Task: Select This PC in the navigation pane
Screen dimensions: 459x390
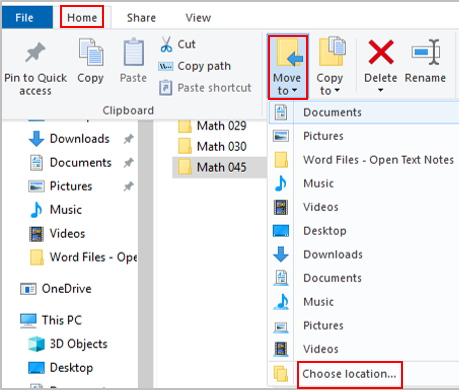Action: (51, 320)
